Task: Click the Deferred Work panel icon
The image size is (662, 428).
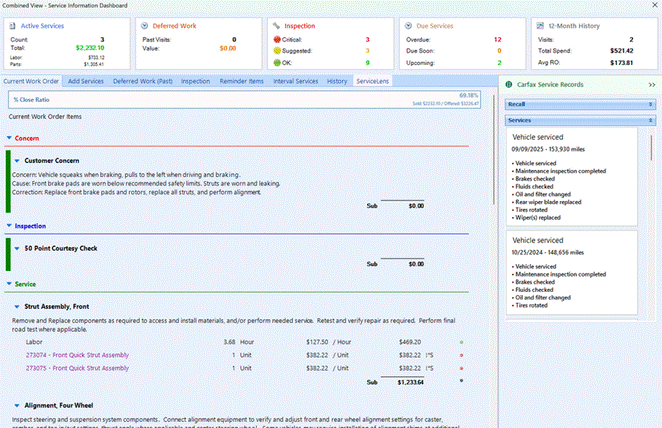Action: tap(144, 26)
